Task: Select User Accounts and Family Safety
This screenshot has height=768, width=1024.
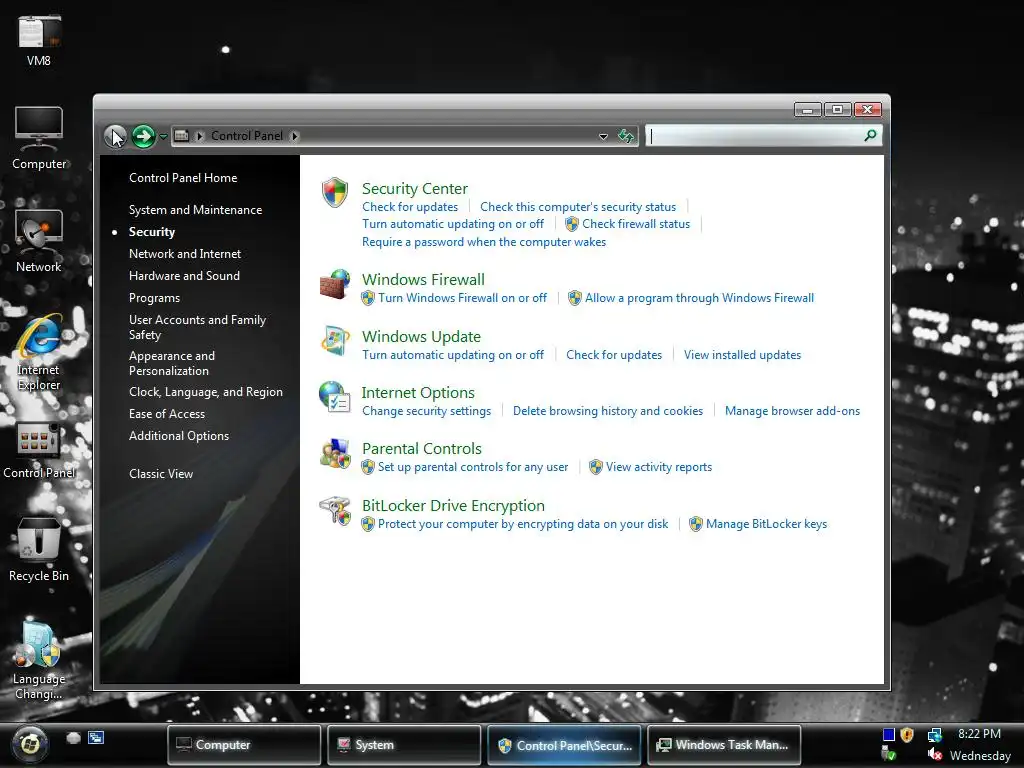Action: click(197, 327)
